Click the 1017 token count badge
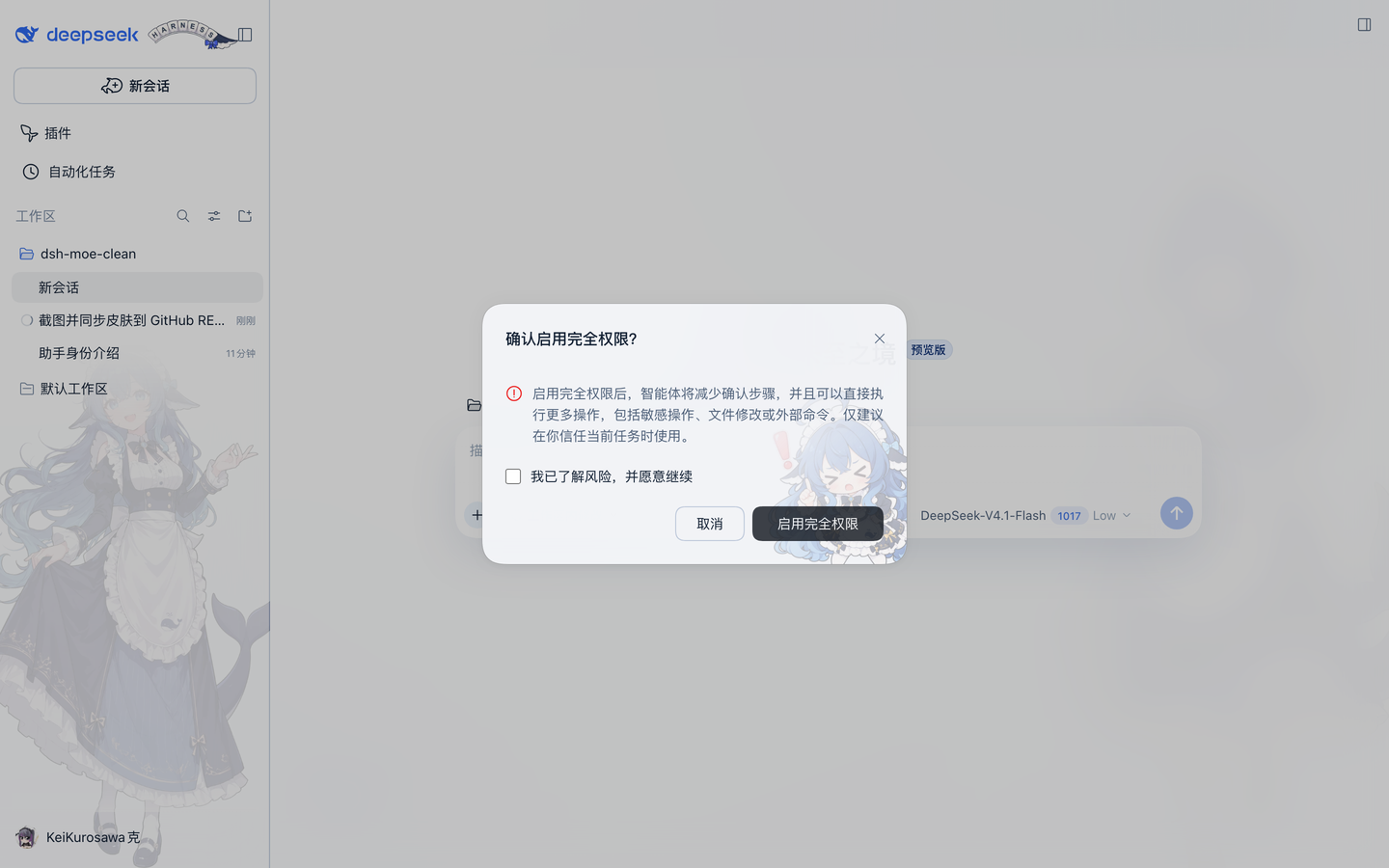This screenshot has width=1389, height=868. [x=1069, y=516]
